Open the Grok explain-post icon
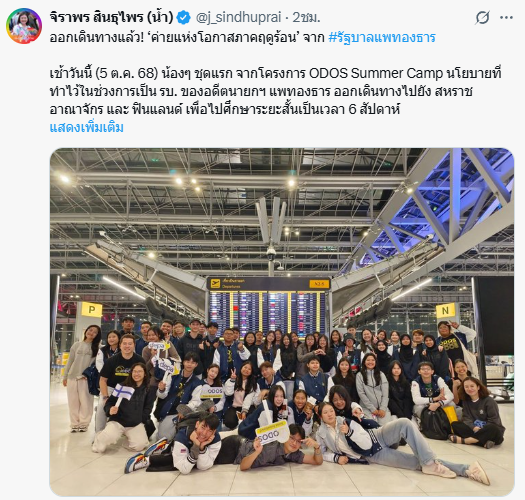 pyautogui.click(x=482, y=17)
